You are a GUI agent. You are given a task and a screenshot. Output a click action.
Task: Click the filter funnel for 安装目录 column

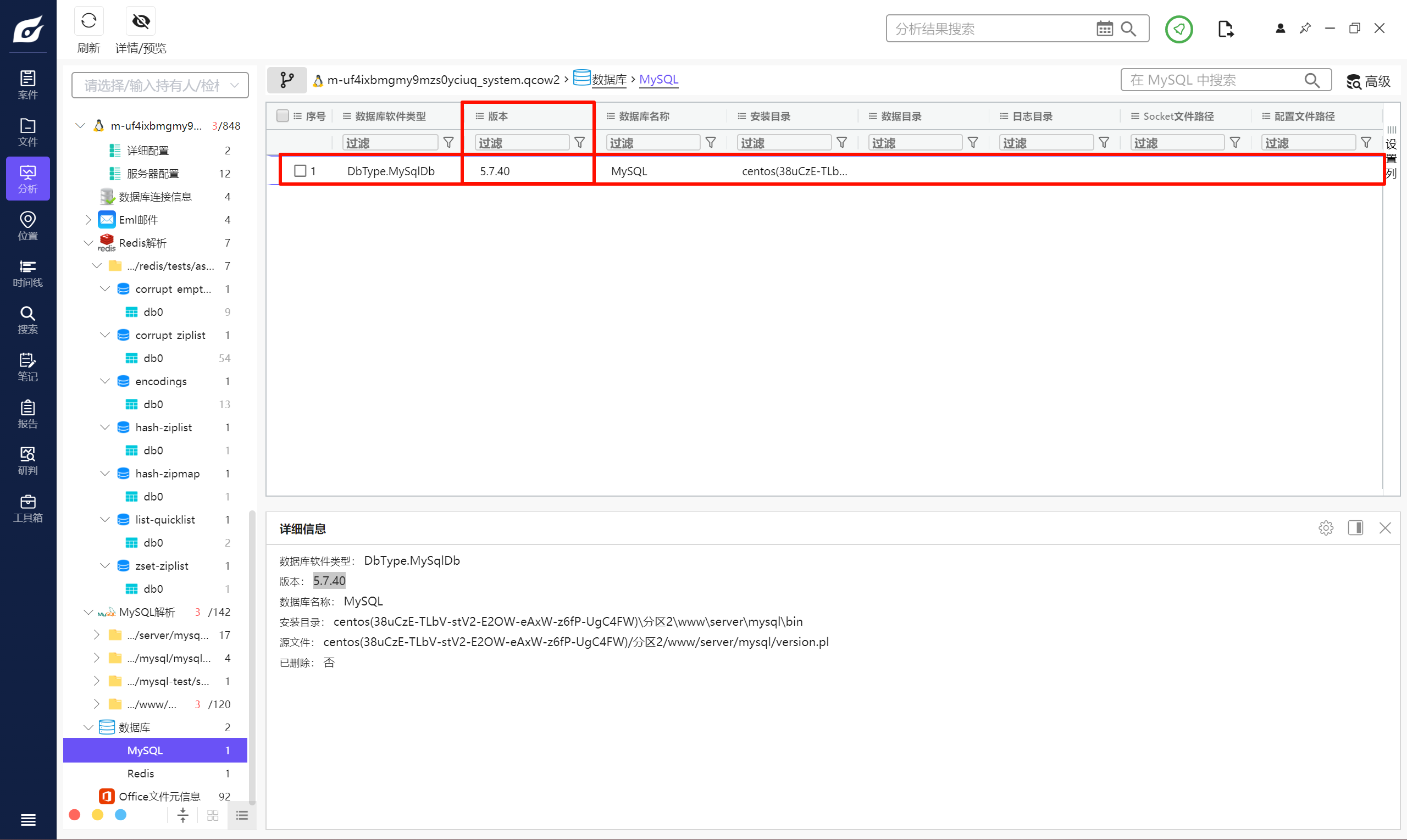click(841, 142)
